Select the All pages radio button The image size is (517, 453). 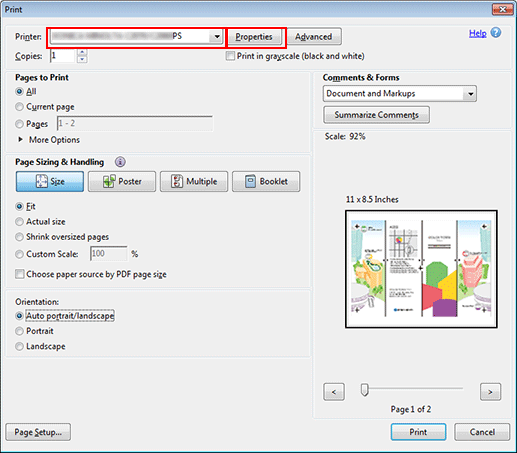point(20,91)
